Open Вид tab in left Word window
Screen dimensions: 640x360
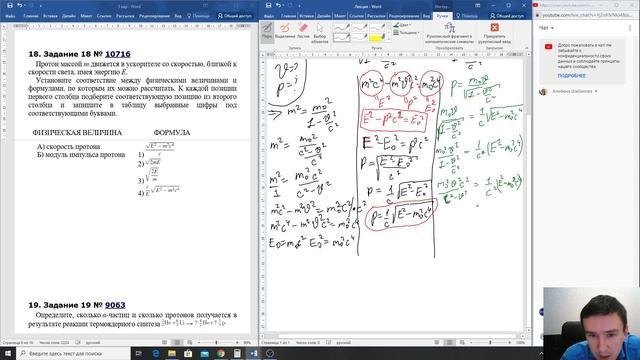tap(178, 16)
